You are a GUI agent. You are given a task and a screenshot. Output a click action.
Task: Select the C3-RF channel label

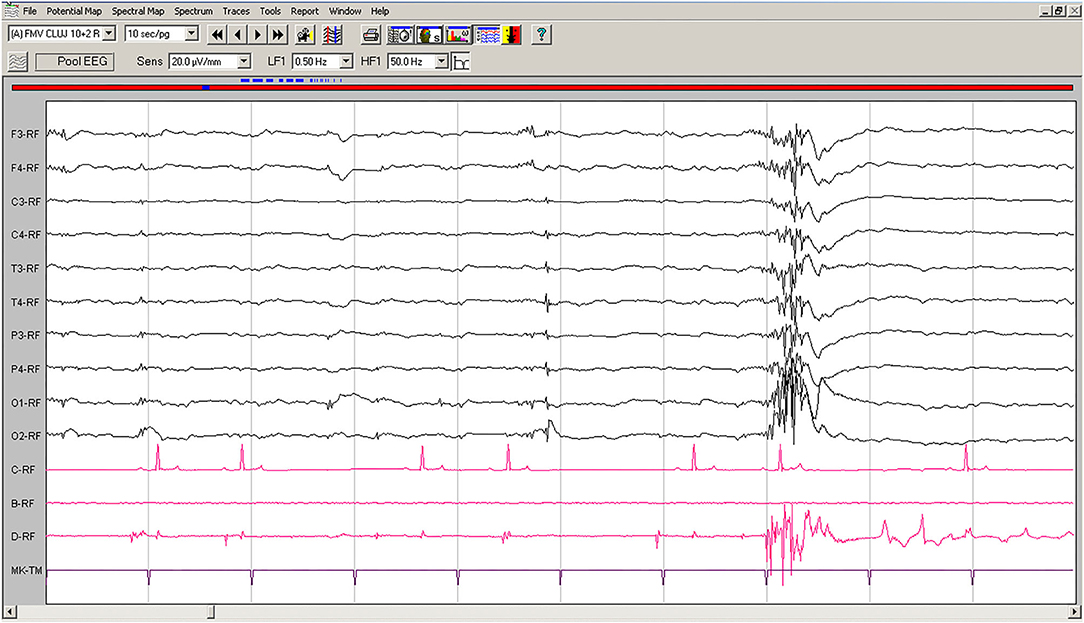[25, 202]
